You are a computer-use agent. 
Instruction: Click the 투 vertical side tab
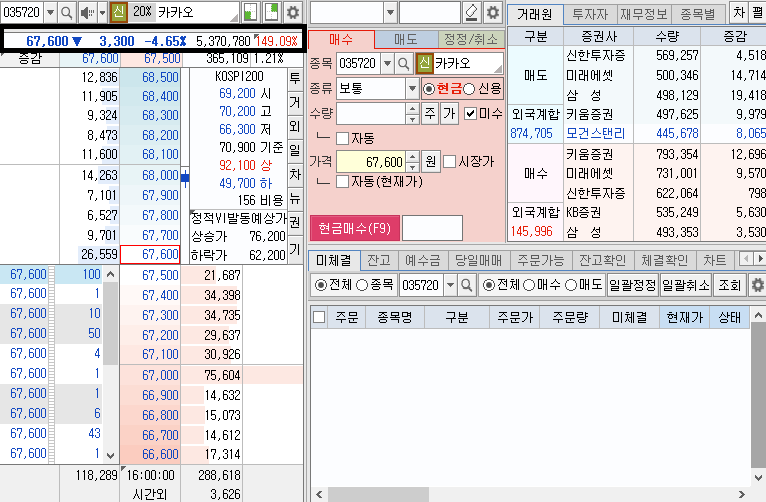[x=295, y=78]
